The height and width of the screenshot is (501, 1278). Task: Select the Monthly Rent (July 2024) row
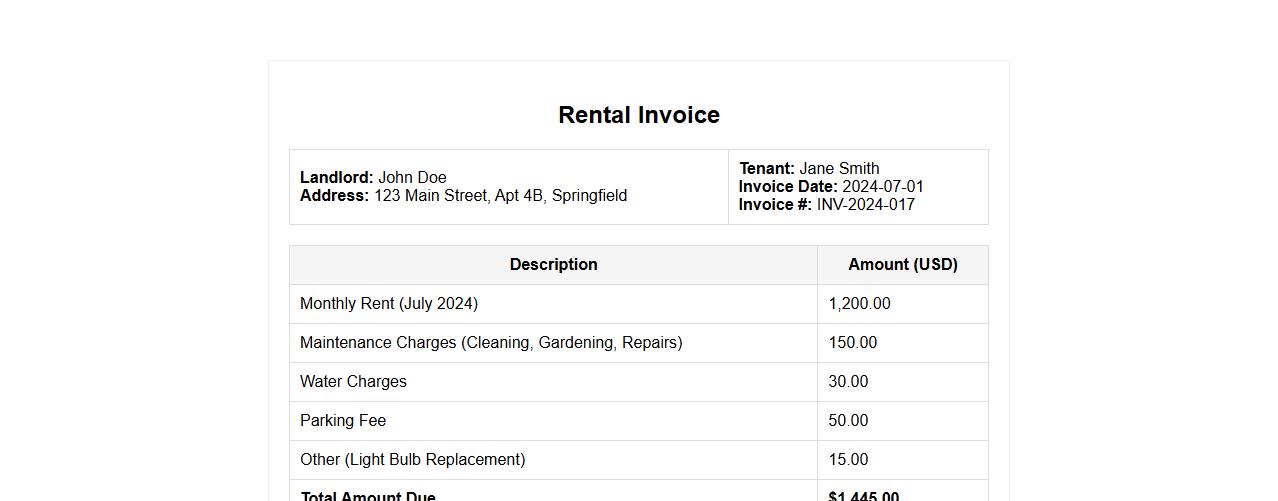click(x=639, y=304)
